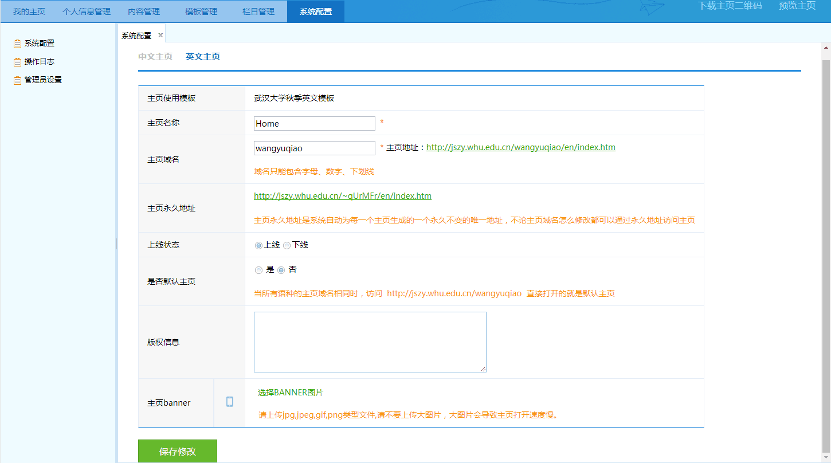
Task: Focus the 主页域名 field containing wangyuqiao
Action: [x=315, y=148]
